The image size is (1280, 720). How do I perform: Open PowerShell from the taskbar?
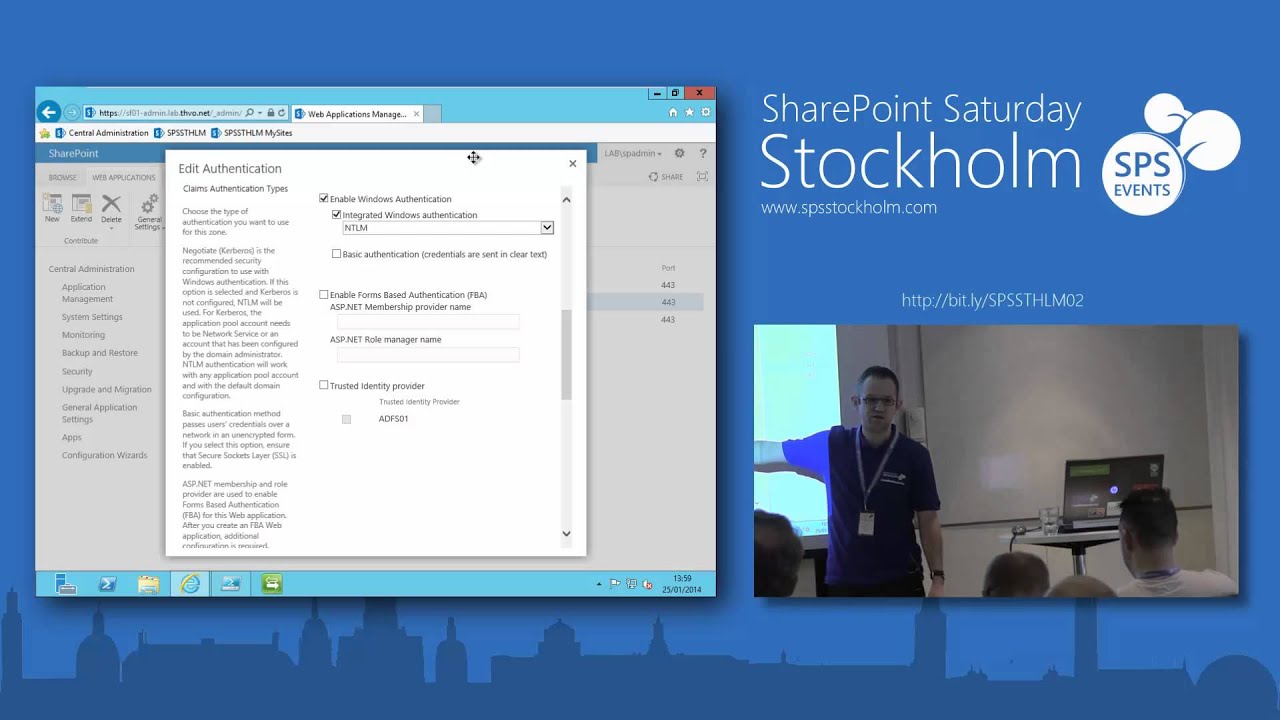[107, 584]
